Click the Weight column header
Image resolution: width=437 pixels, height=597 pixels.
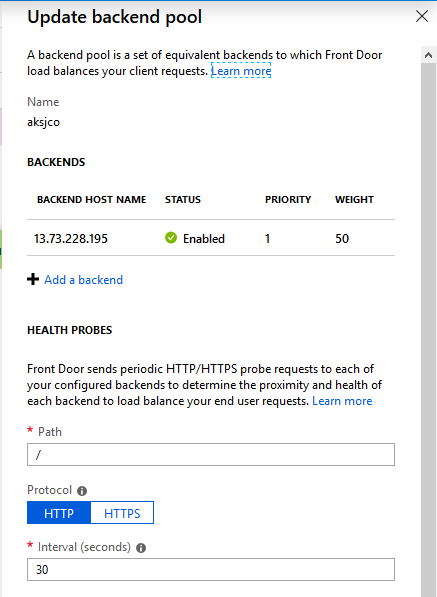point(354,200)
